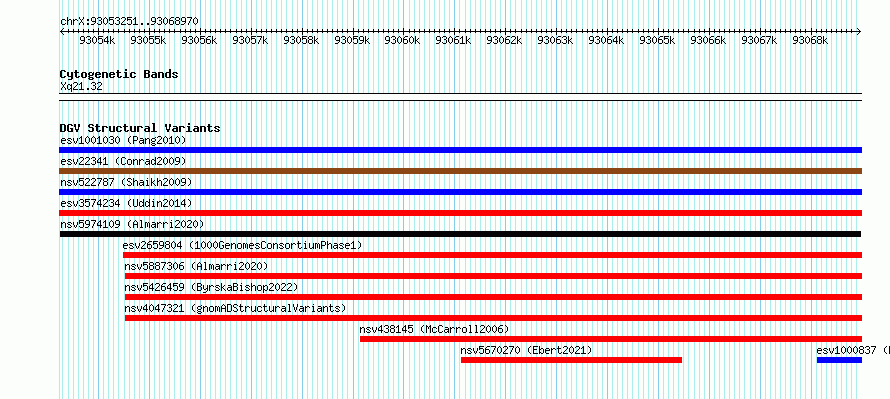The image size is (890, 399).
Task: Select the blue nsv522787 variant bar
Action: click(460, 192)
